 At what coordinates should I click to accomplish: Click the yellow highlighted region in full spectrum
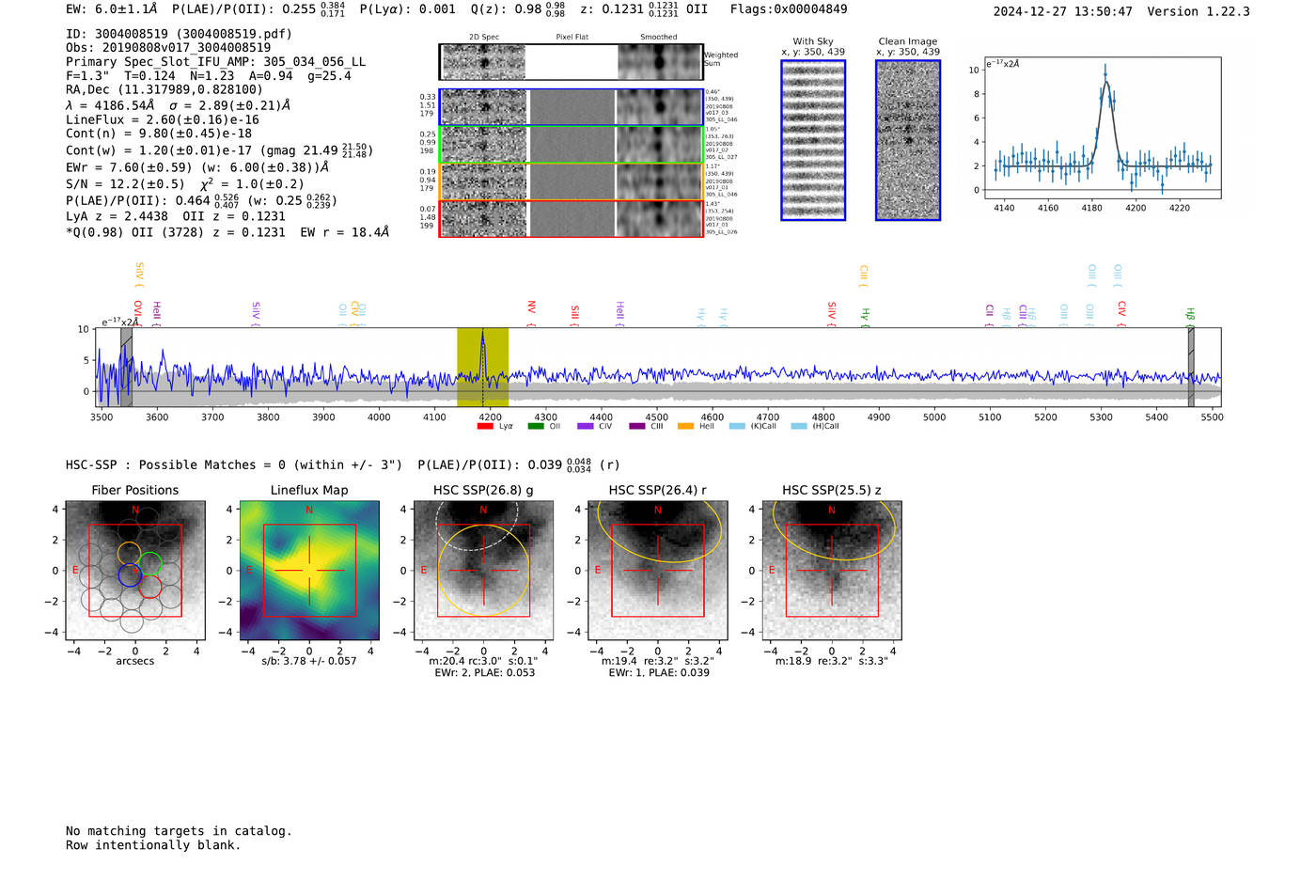482,367
